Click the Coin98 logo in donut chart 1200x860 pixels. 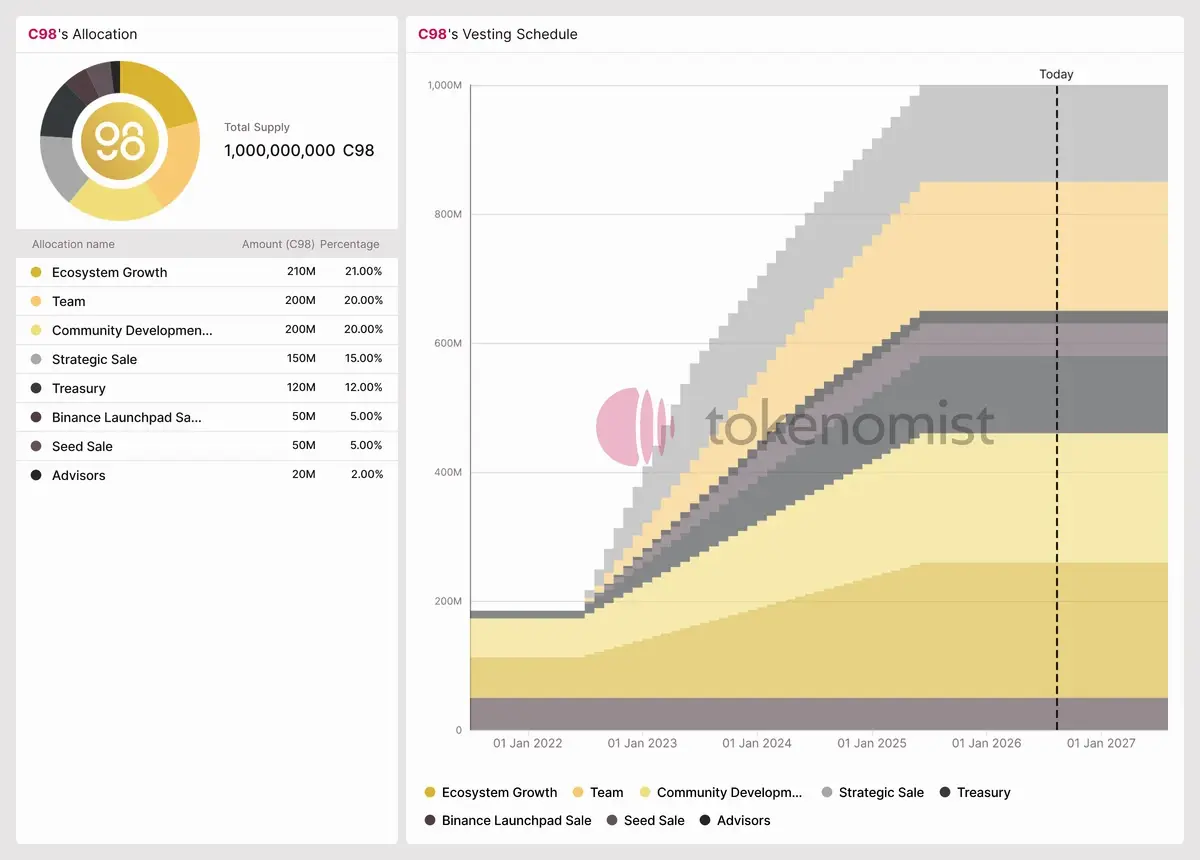[x=120, y=141]
